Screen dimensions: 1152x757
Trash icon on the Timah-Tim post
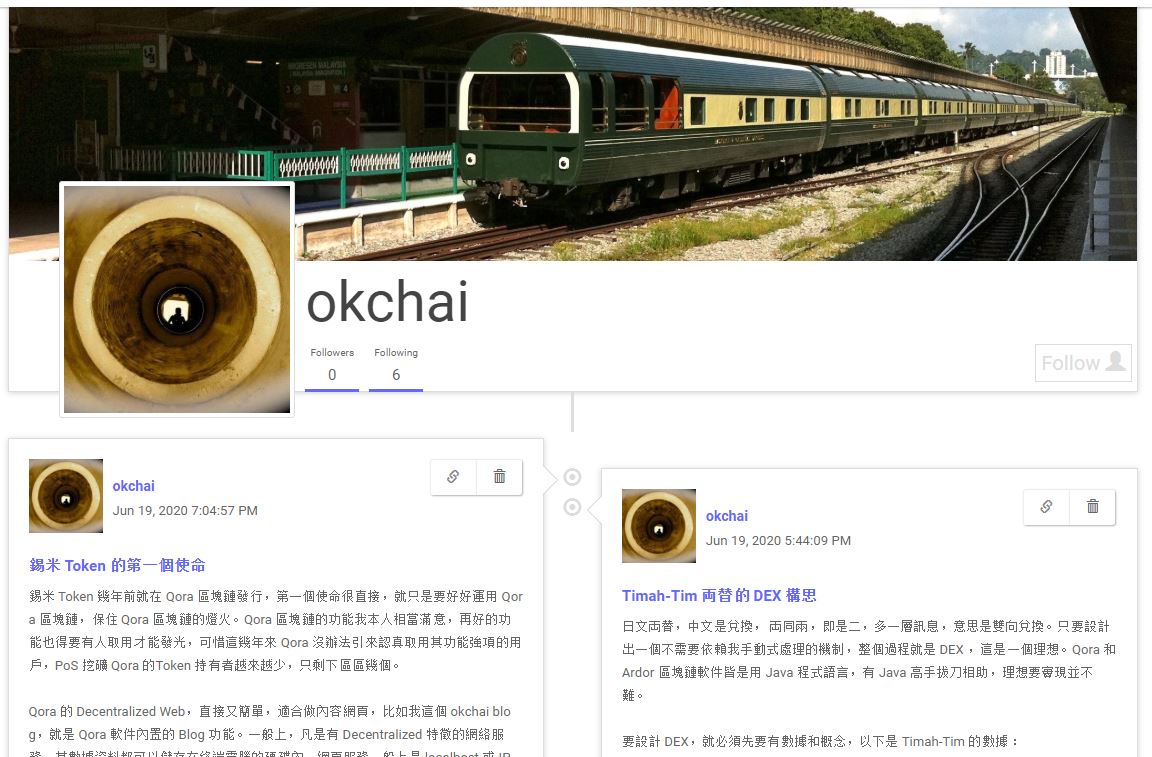(1092, 506)
